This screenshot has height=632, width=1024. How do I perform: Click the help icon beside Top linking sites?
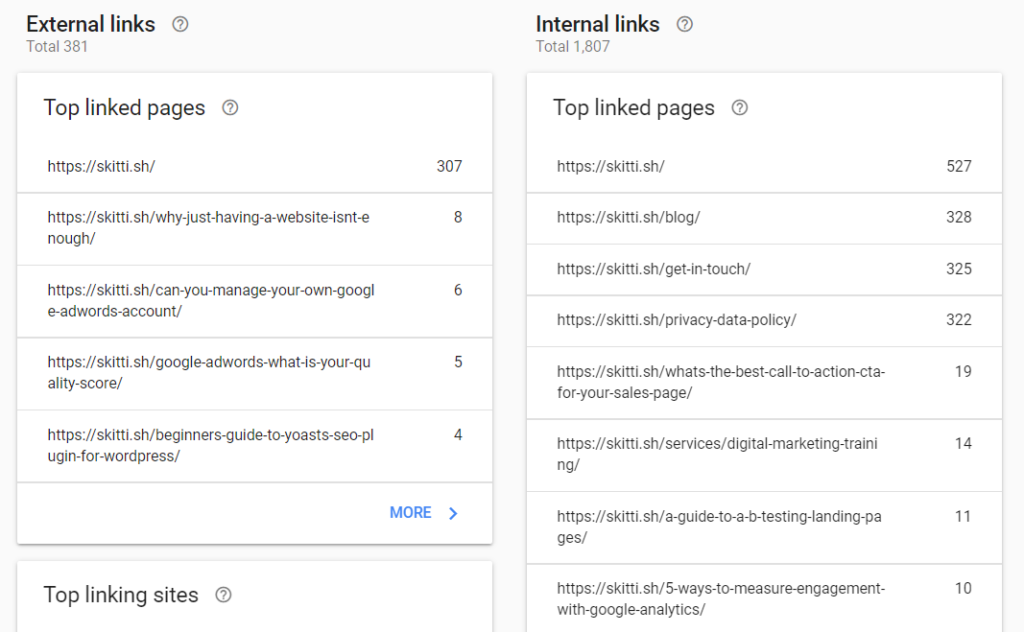(223, 595)
